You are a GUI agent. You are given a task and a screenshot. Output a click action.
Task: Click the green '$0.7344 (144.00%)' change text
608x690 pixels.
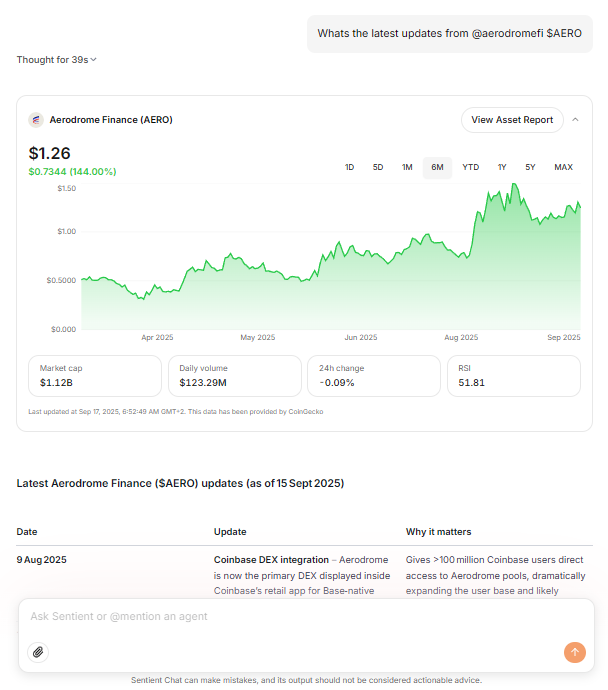point(72,172)
